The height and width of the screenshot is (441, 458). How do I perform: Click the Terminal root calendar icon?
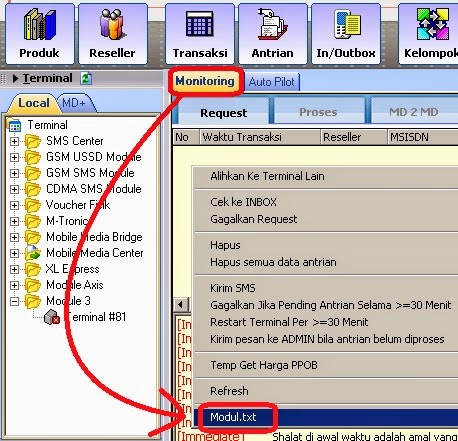15,125
